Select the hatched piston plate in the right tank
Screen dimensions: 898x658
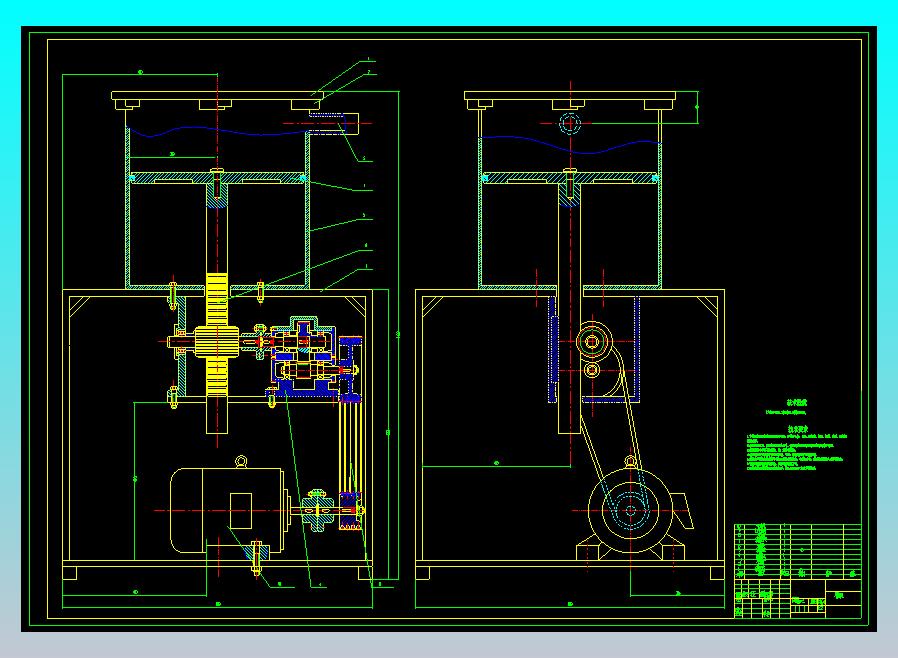[570, 178]
